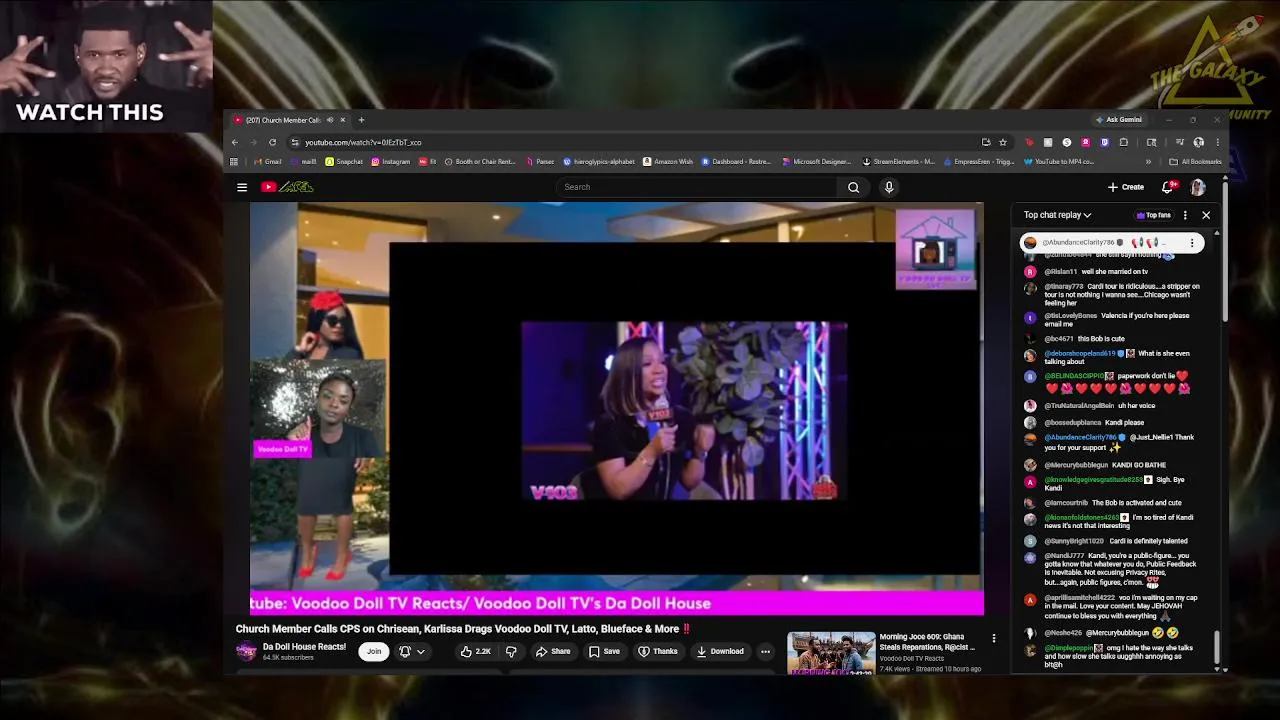Open the Microsoft Designer bookmark
Image resolution: width=1280 pixels, height=720 pixels.
point(817,161)
